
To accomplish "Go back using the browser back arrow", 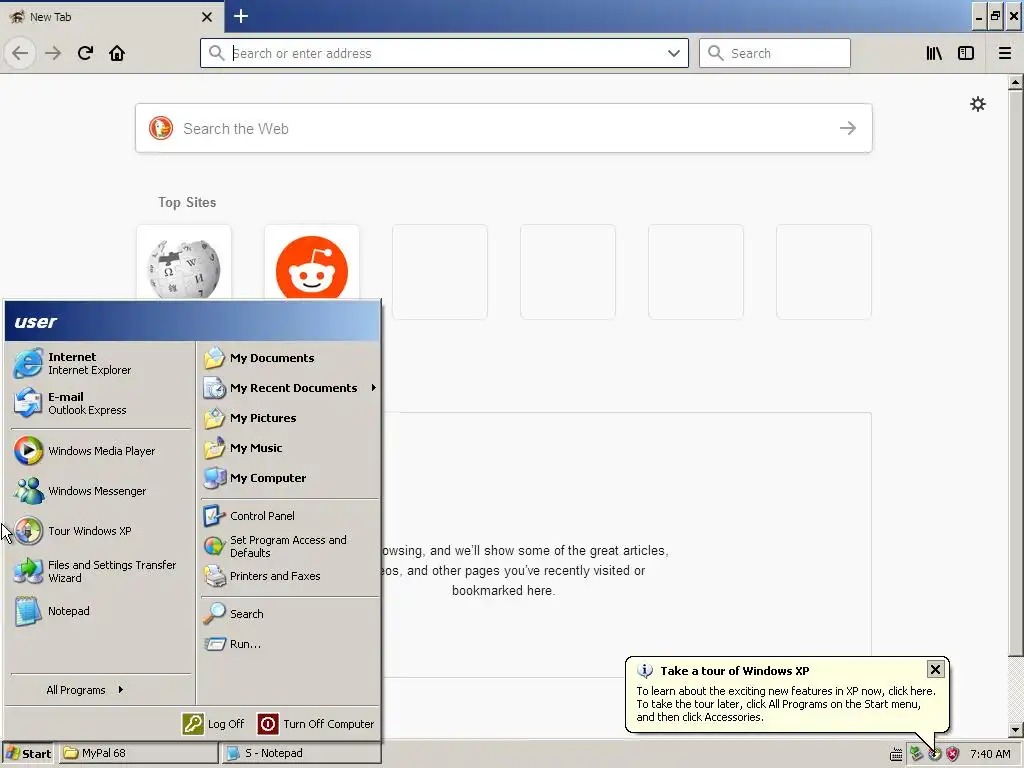I will 20,53.
